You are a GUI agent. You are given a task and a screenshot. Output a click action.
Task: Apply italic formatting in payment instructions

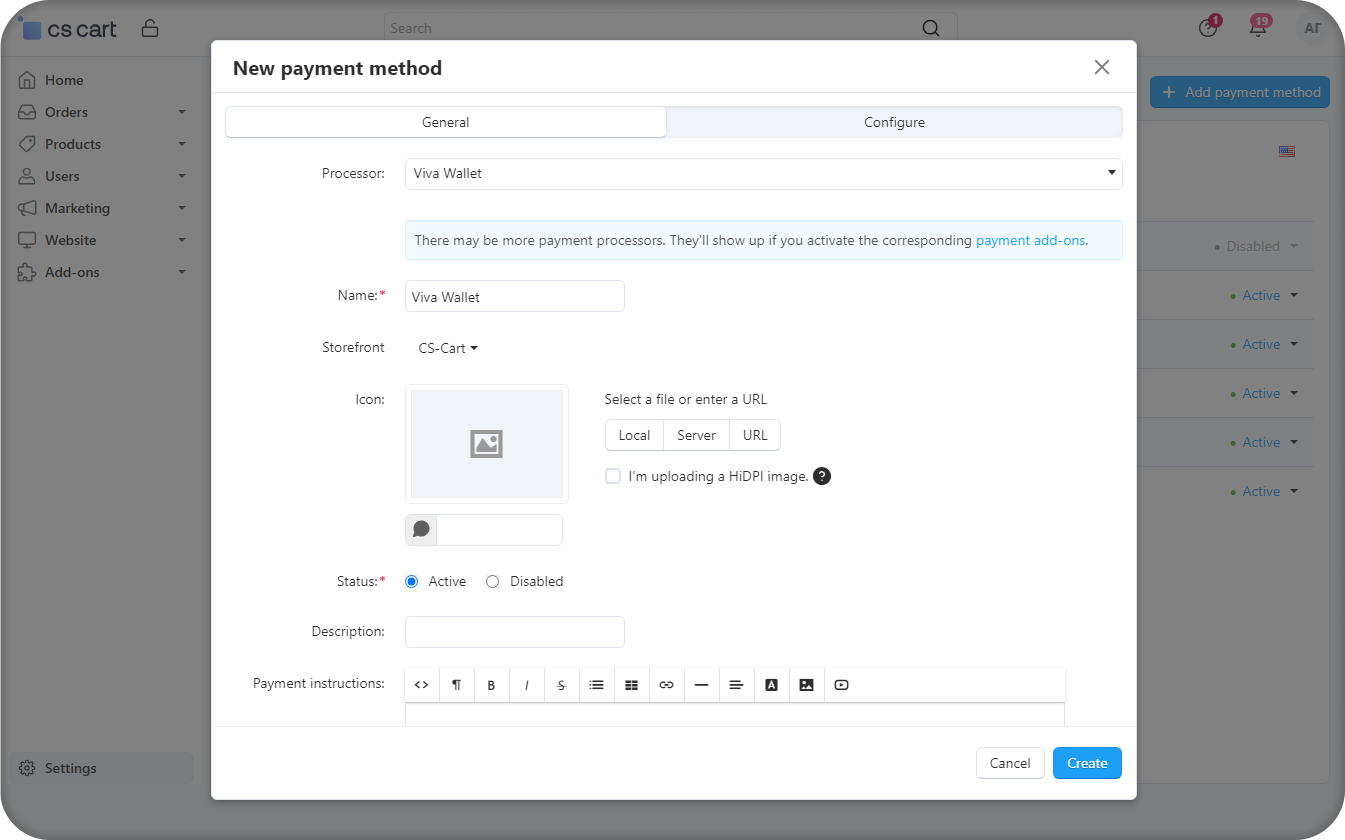click(526, 685)
